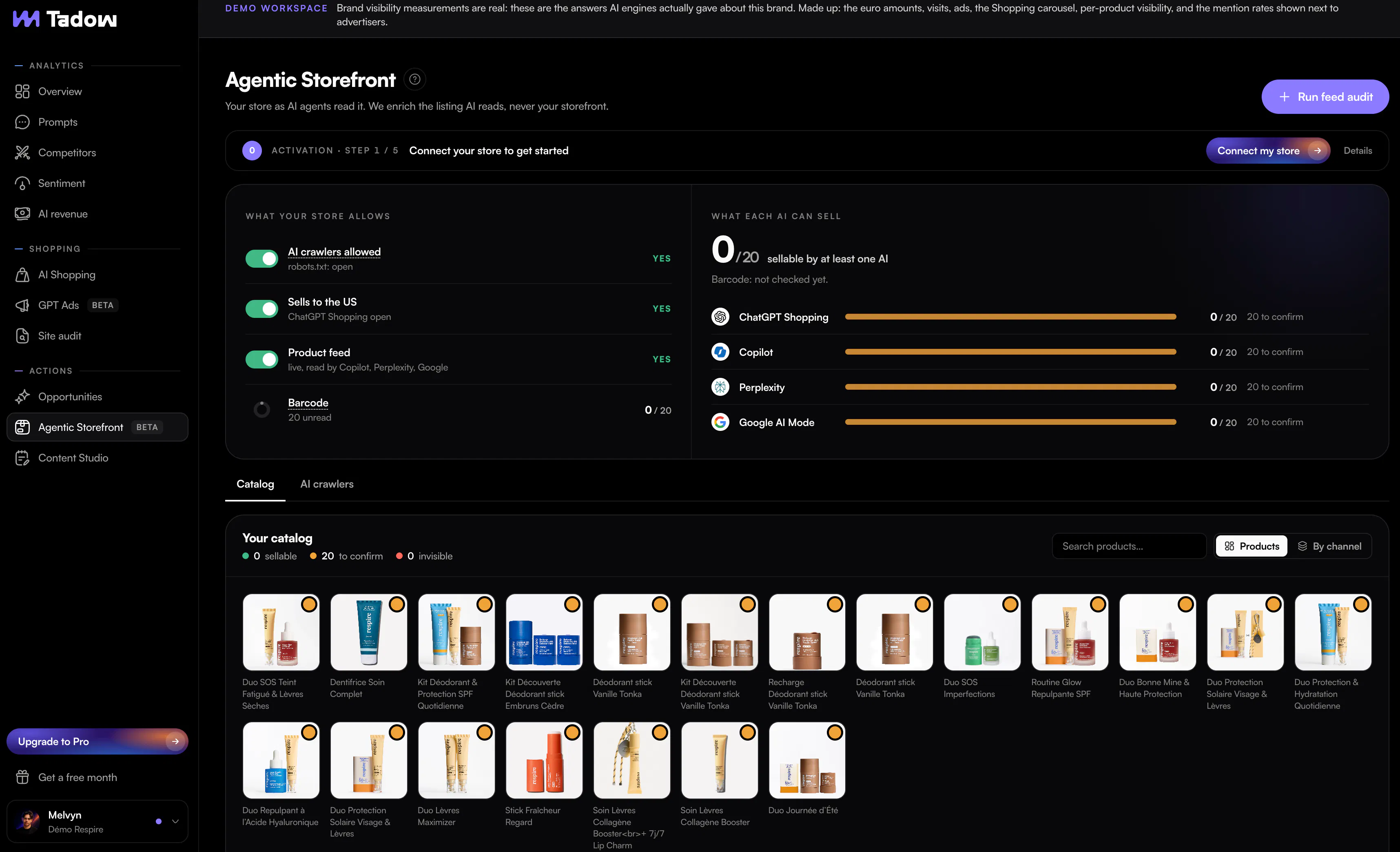1400x852 pixels.
Task: Click the Google AI Mode progress bar
Action: pos(1010,422)
